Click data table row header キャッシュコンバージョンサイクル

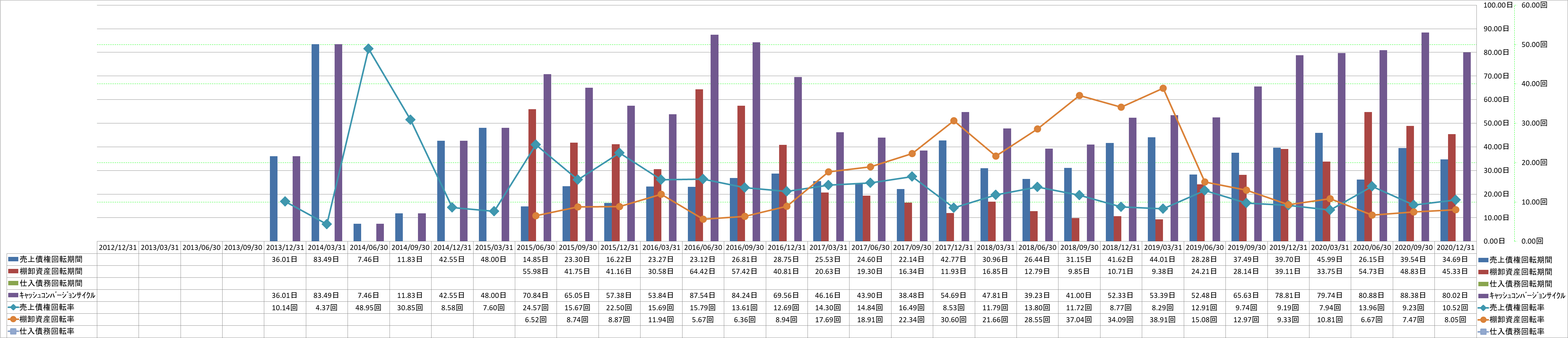pyautogui.click(x=52, y=295)
